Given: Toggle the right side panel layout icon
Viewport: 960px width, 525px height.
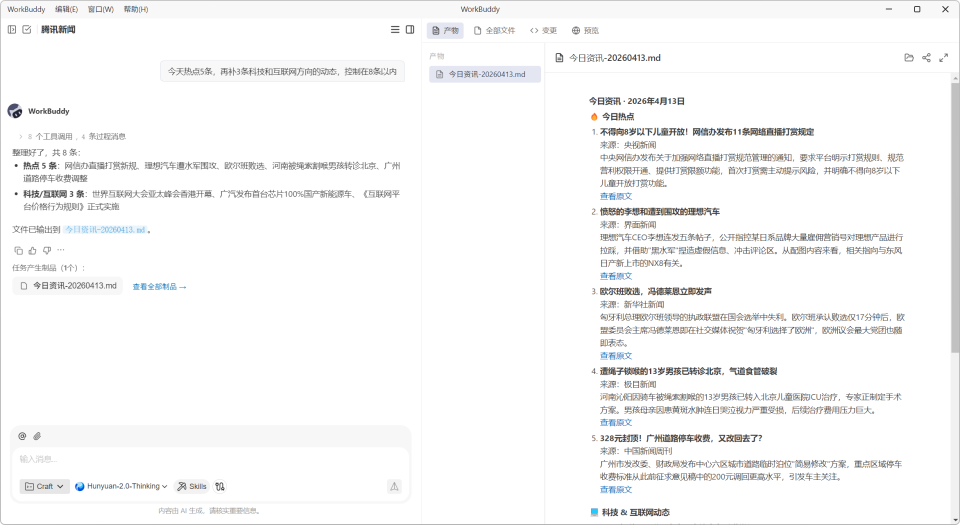Looking at the screenshot, I should click(410, 29).
